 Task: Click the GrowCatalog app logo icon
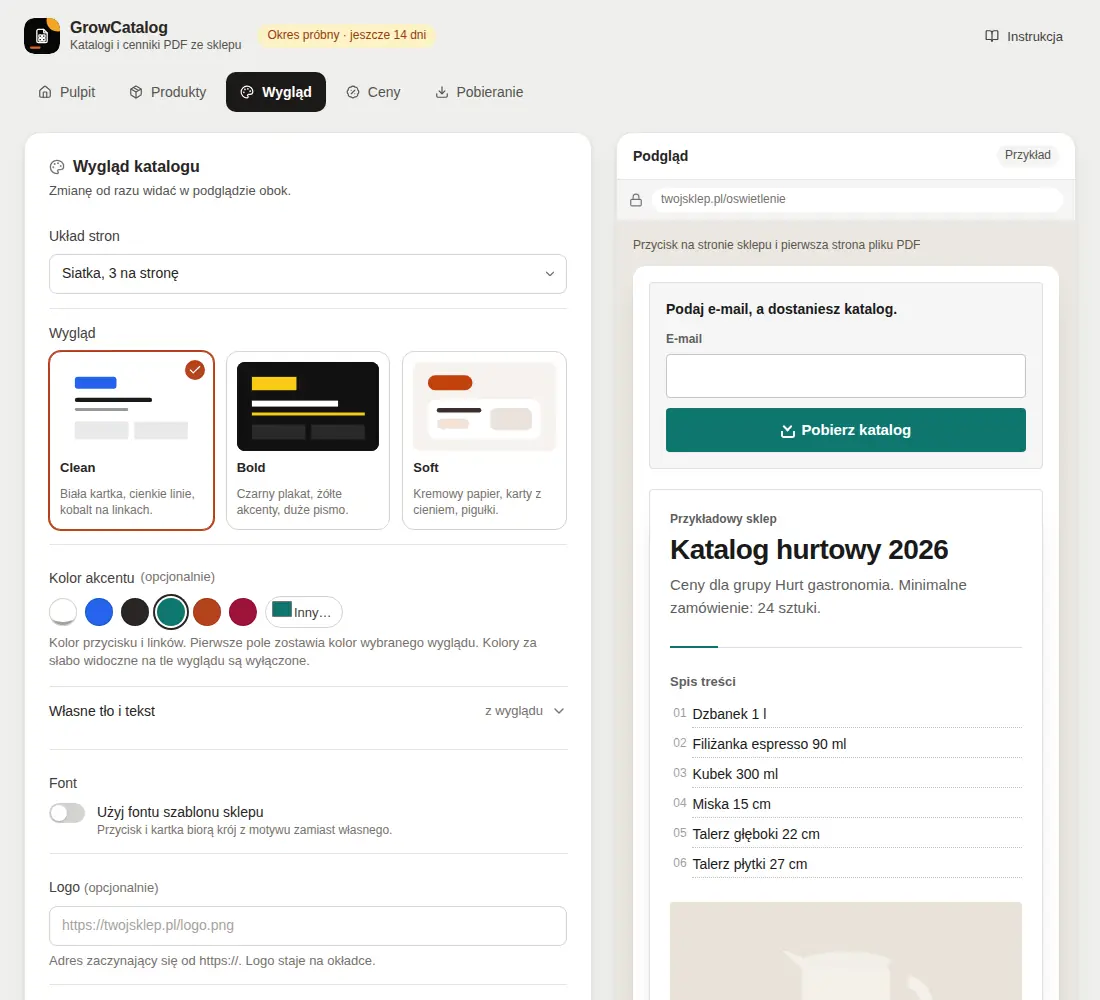(42, 36)
